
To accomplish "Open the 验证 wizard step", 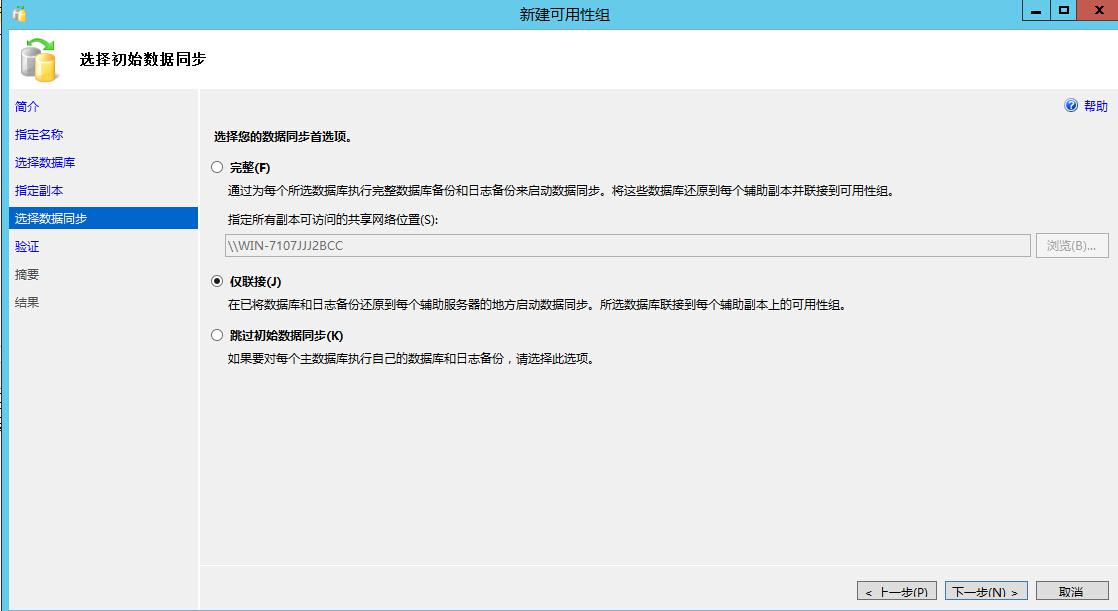I will pos(27,246).
